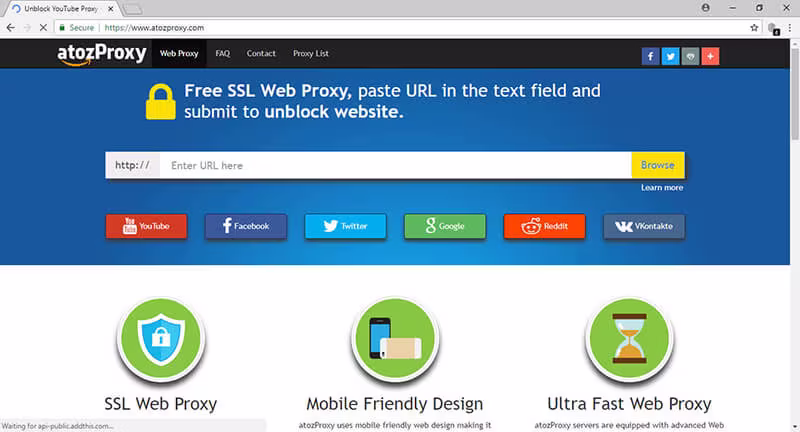The image size is (800, 432).
Task: Open the FAQ menu item
Action: coord(222,54)
